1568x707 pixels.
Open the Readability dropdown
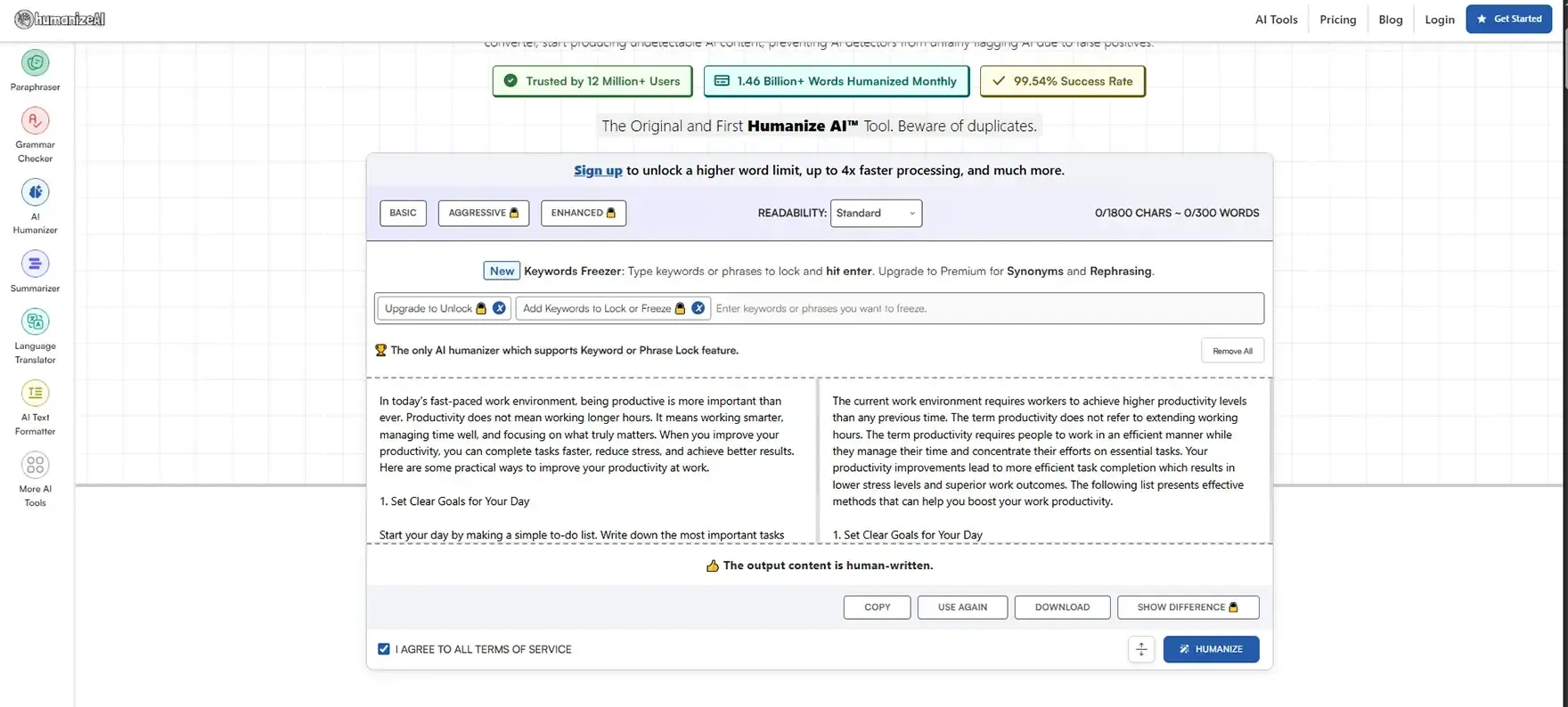(876, 213)
